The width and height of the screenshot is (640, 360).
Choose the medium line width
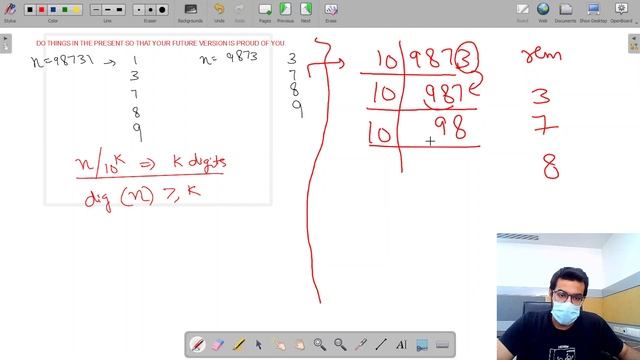[x=107, y=9]
